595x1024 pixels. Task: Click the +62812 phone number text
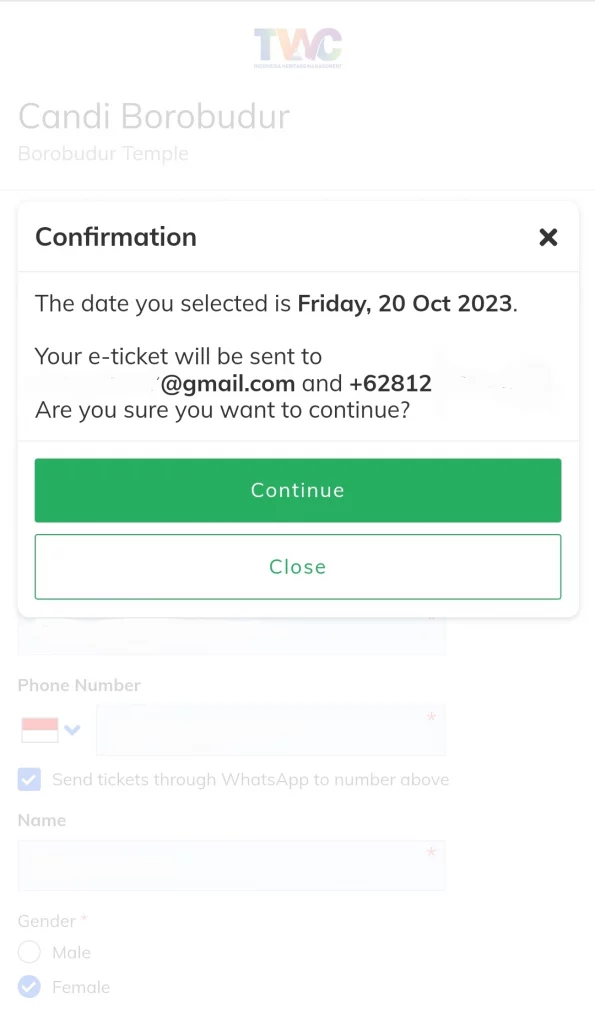(391, 383)
